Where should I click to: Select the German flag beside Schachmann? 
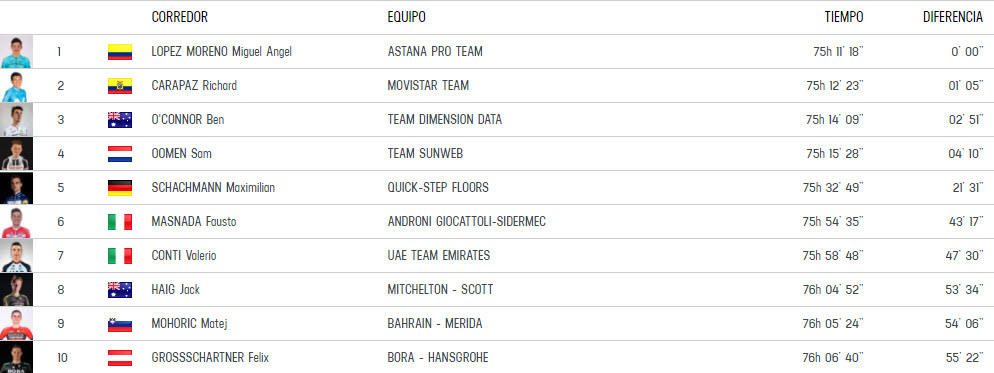click(x=120, y=188)
